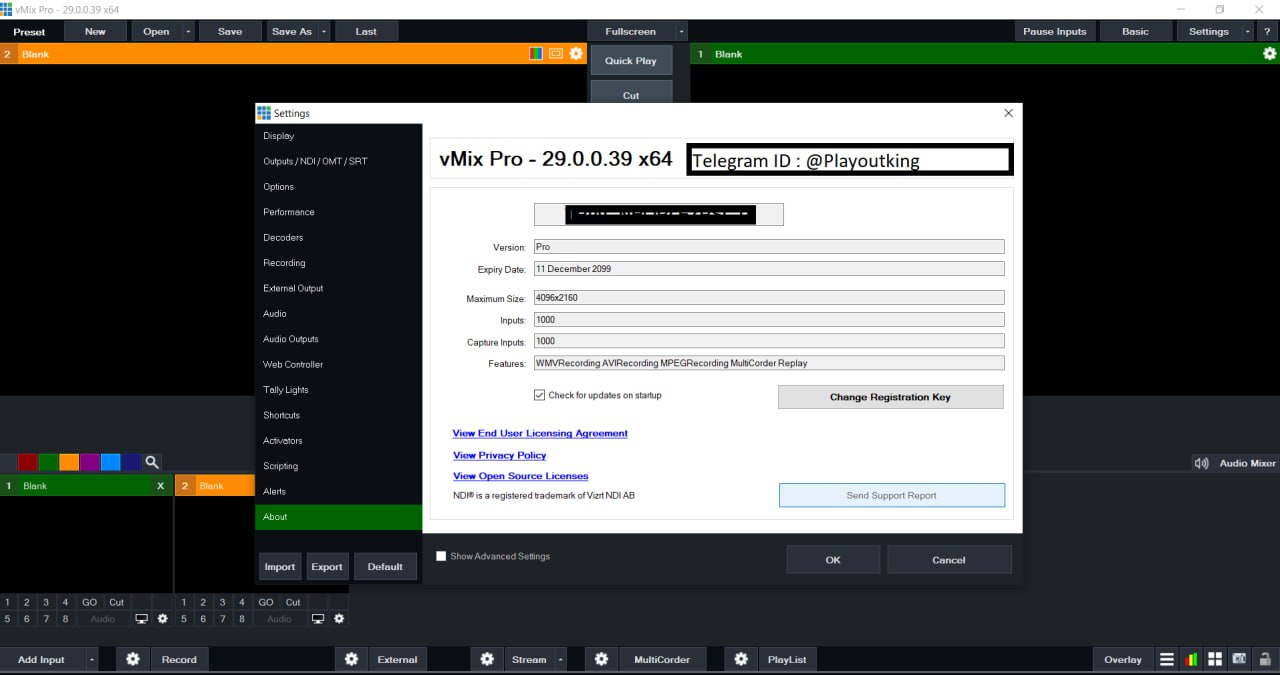Toggle Audio on input 1 tile
1280x675 pixels.
click(x=103, y=619)
